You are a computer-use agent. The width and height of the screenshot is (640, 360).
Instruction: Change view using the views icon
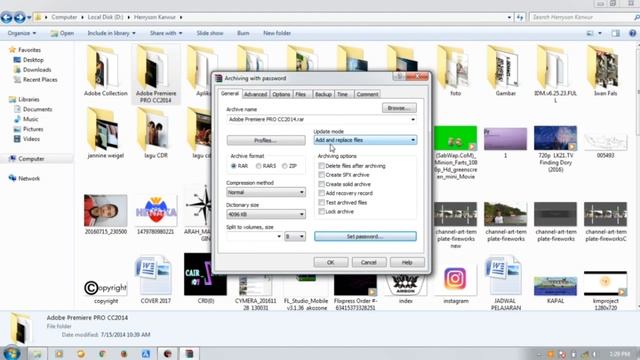590,33
